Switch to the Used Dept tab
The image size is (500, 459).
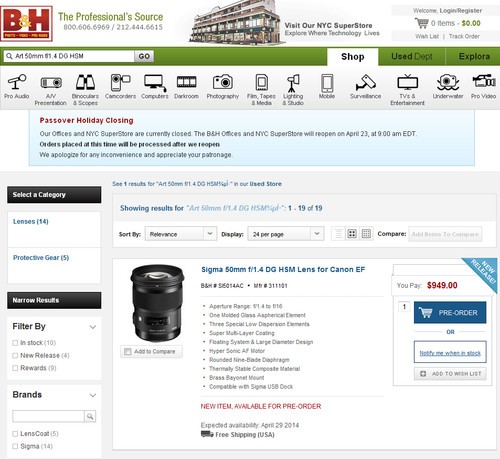point(412,56)
